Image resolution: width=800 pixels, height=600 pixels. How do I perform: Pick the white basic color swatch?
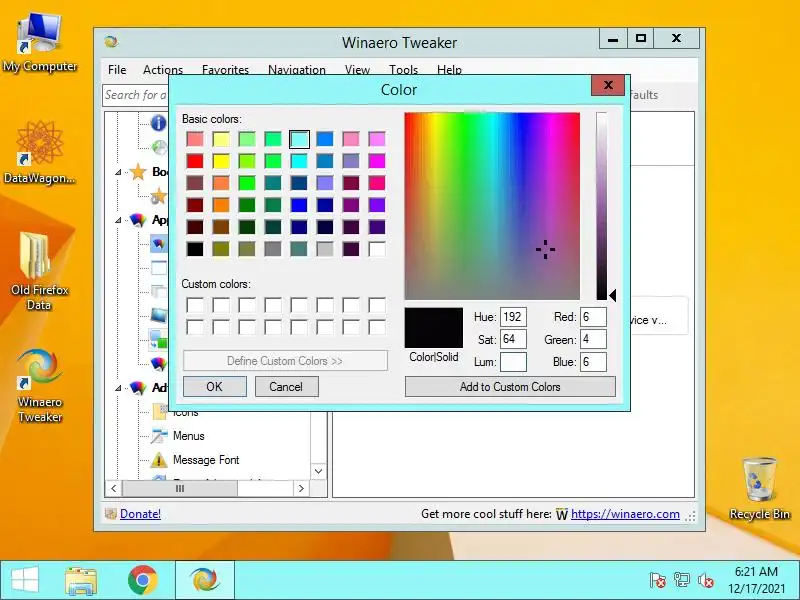pos(377,249)
